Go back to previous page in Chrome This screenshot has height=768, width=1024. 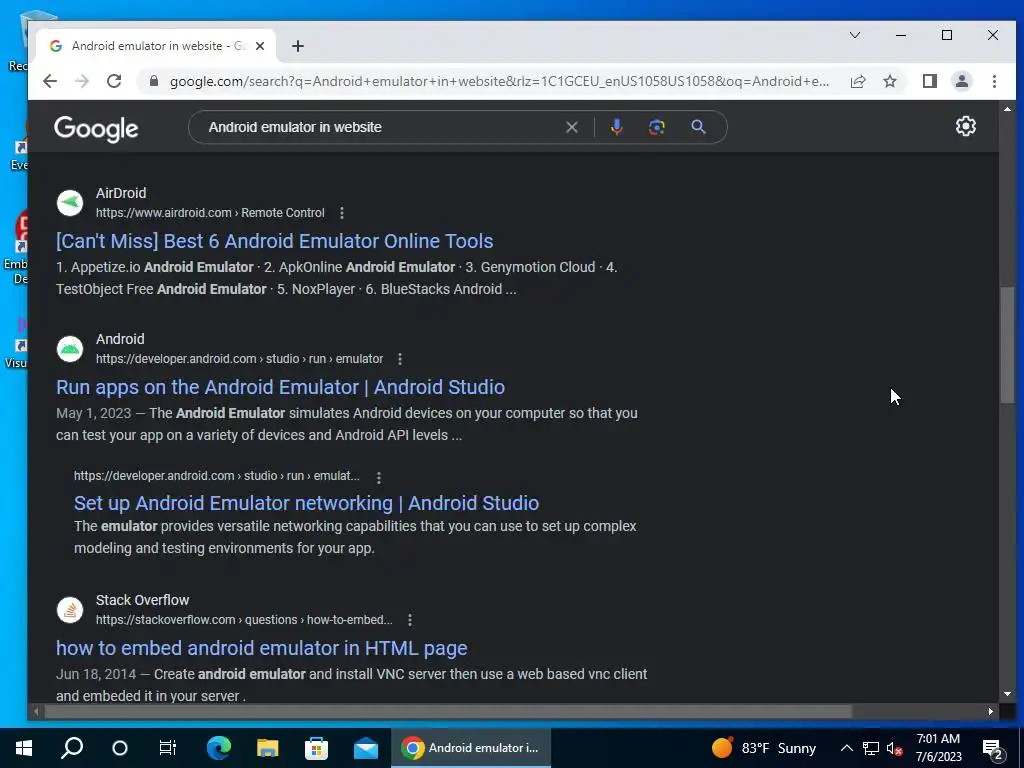[x=50, y=81]
